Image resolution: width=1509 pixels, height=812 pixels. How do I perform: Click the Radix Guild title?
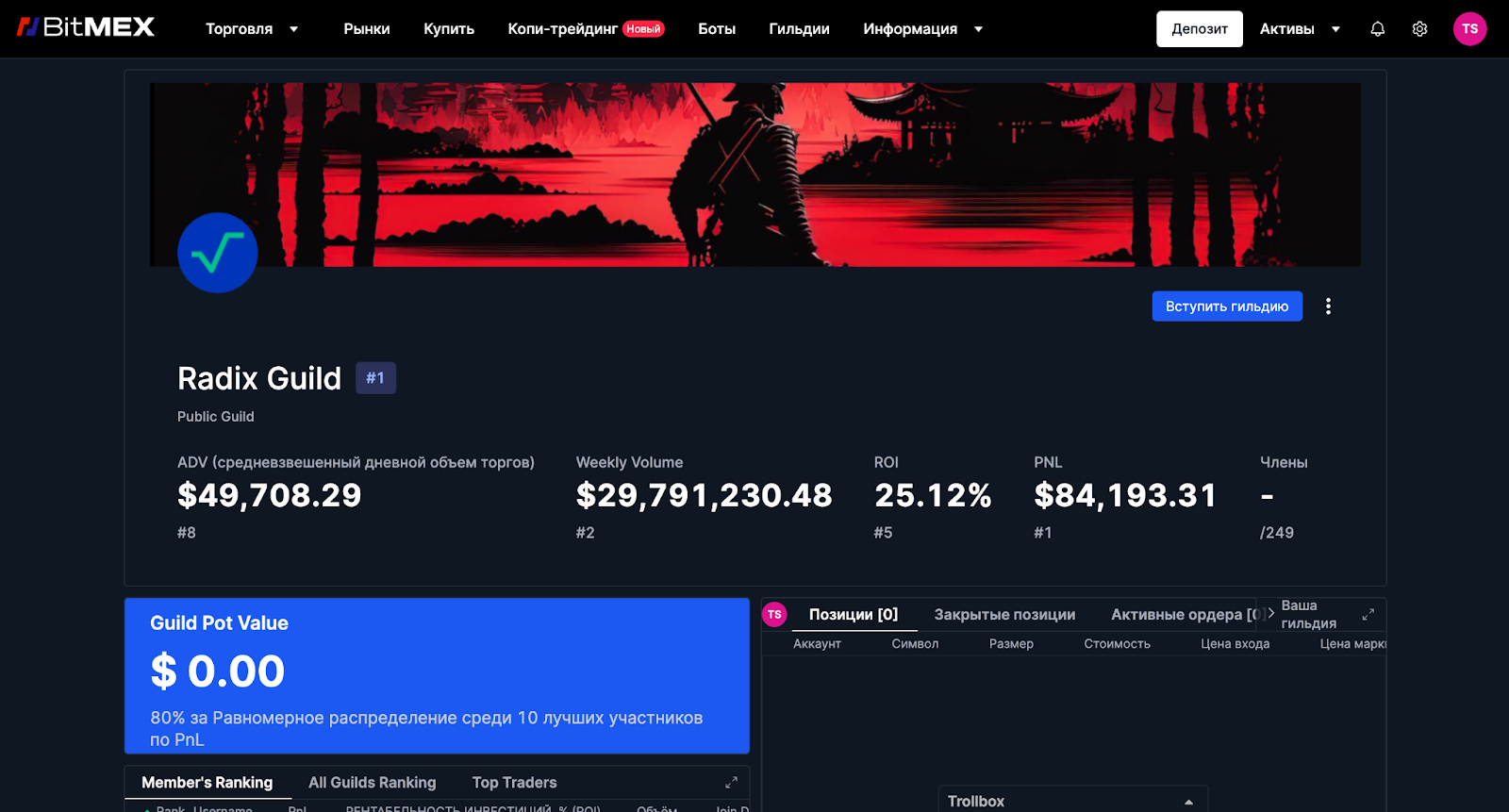tap(259, 378)
